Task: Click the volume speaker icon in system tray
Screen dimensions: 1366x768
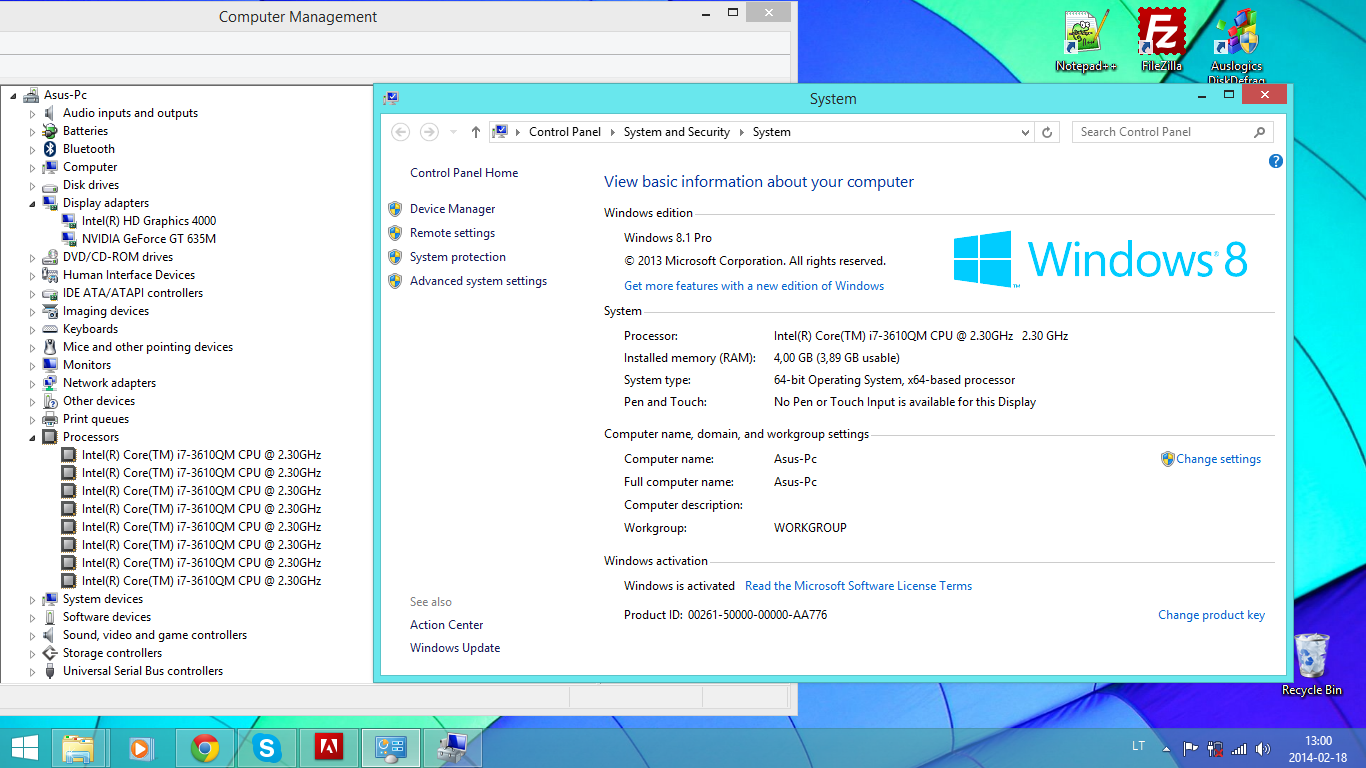Action: pyautogui.click(x=1263, y=748)
